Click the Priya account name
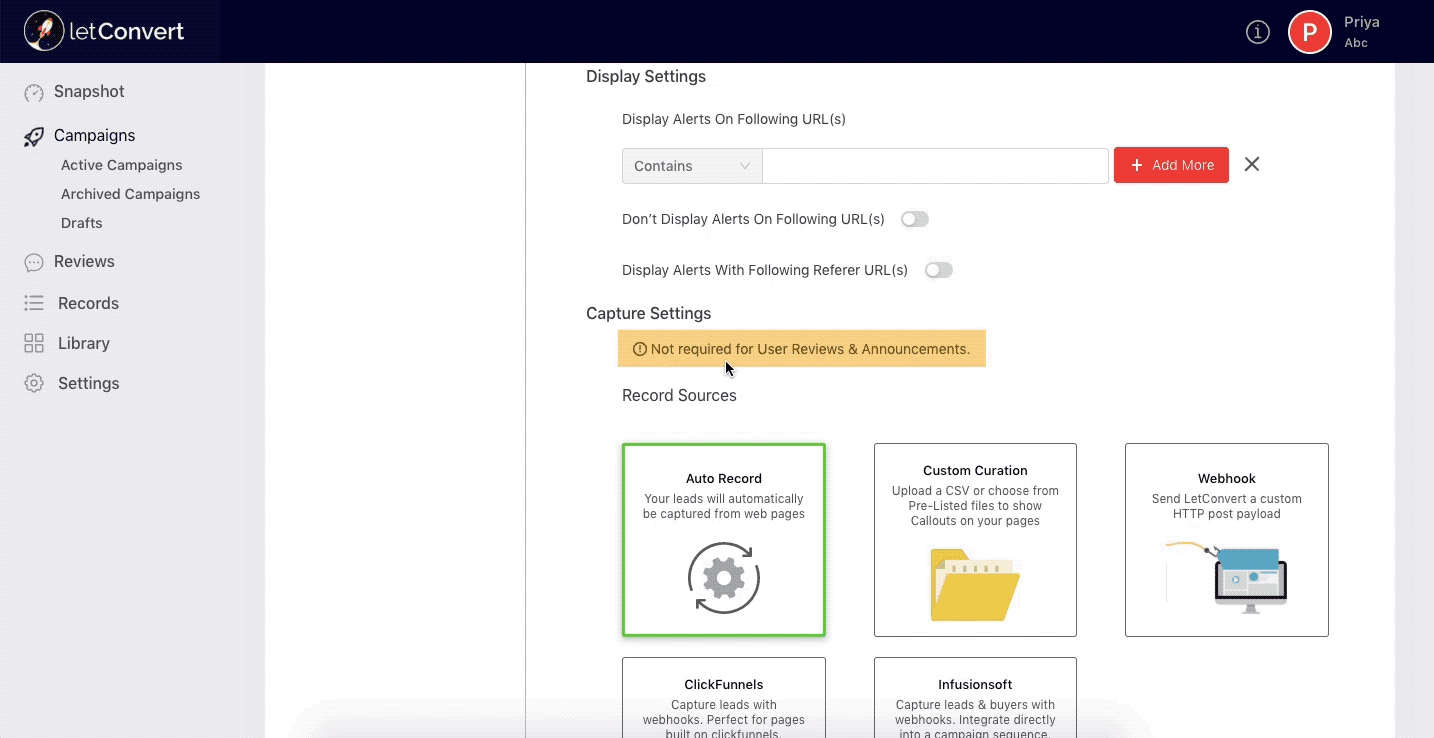Screen dimensions: 1434x738 tap(1361, 23)
